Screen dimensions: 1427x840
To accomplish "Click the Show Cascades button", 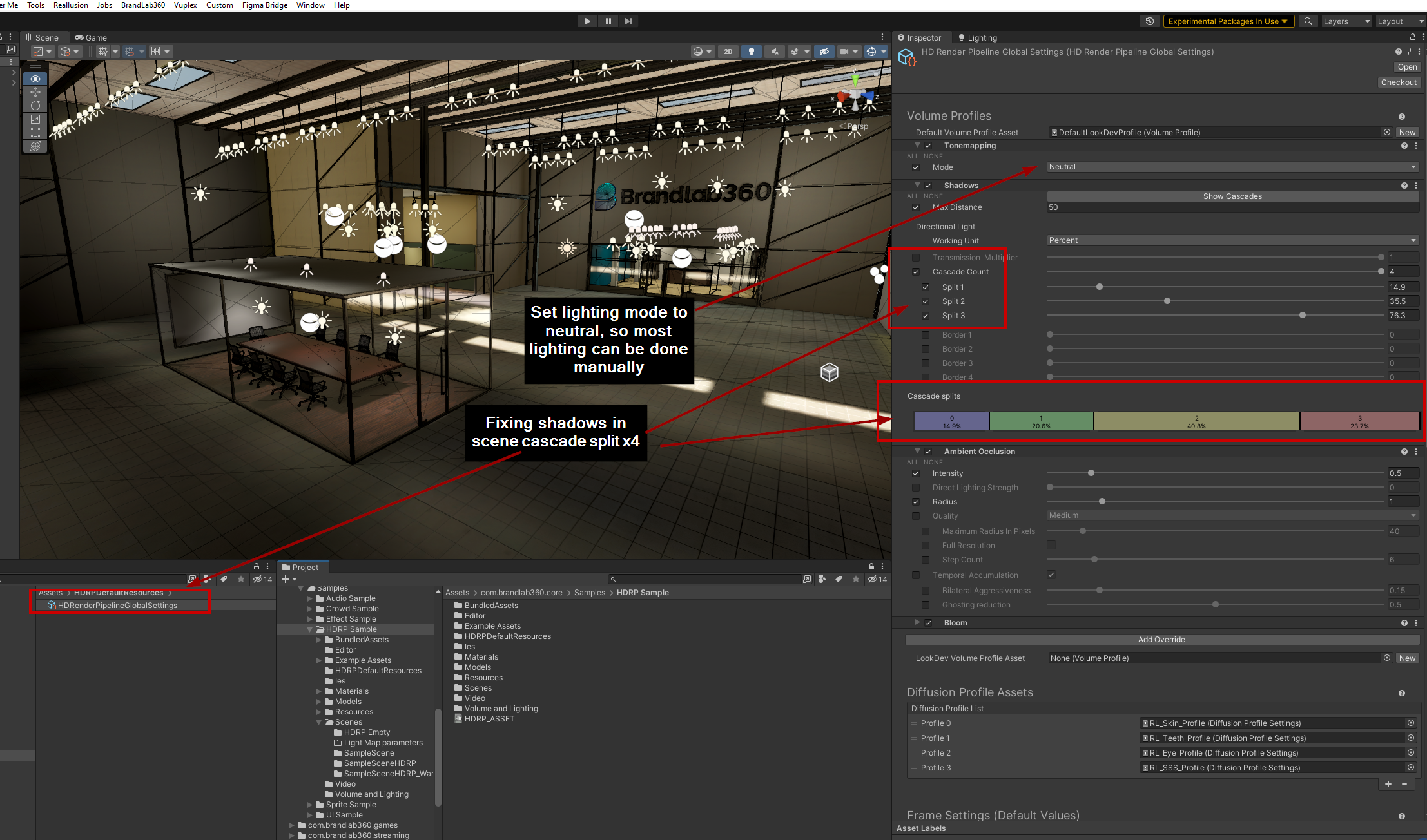I will pyautogui.click(x=1232, y=196).
